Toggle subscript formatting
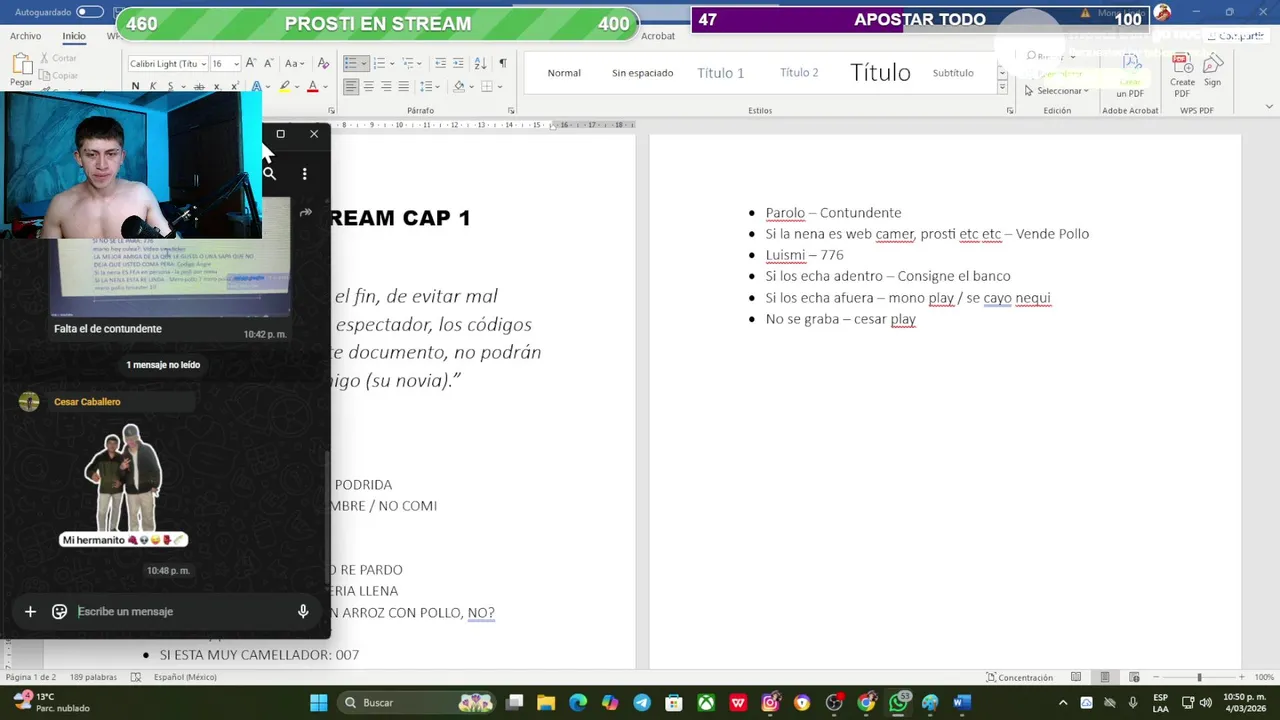 [x=215, y=87]
